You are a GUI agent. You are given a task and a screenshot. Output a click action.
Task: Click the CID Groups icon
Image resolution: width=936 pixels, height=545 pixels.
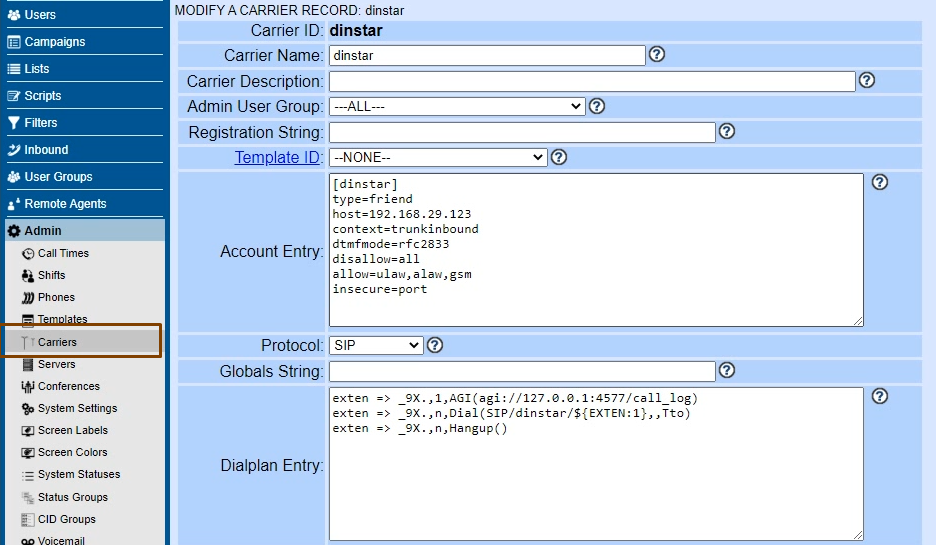tap(27, 520)
